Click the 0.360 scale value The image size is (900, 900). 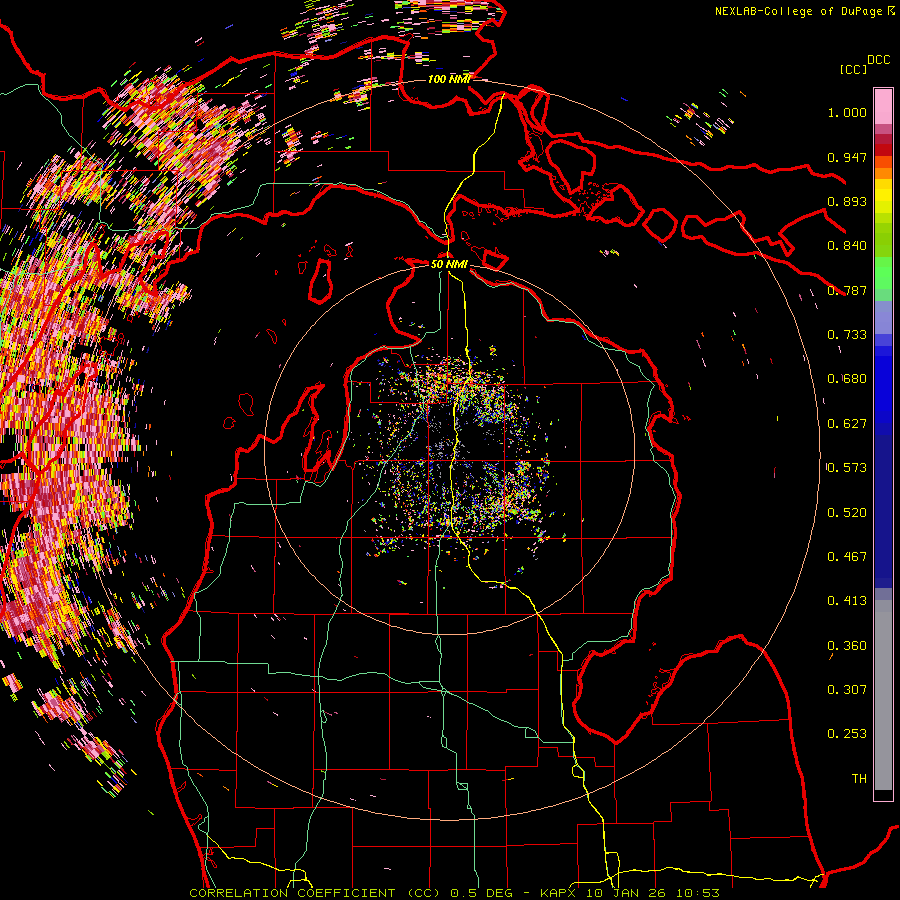pos(847,646)
